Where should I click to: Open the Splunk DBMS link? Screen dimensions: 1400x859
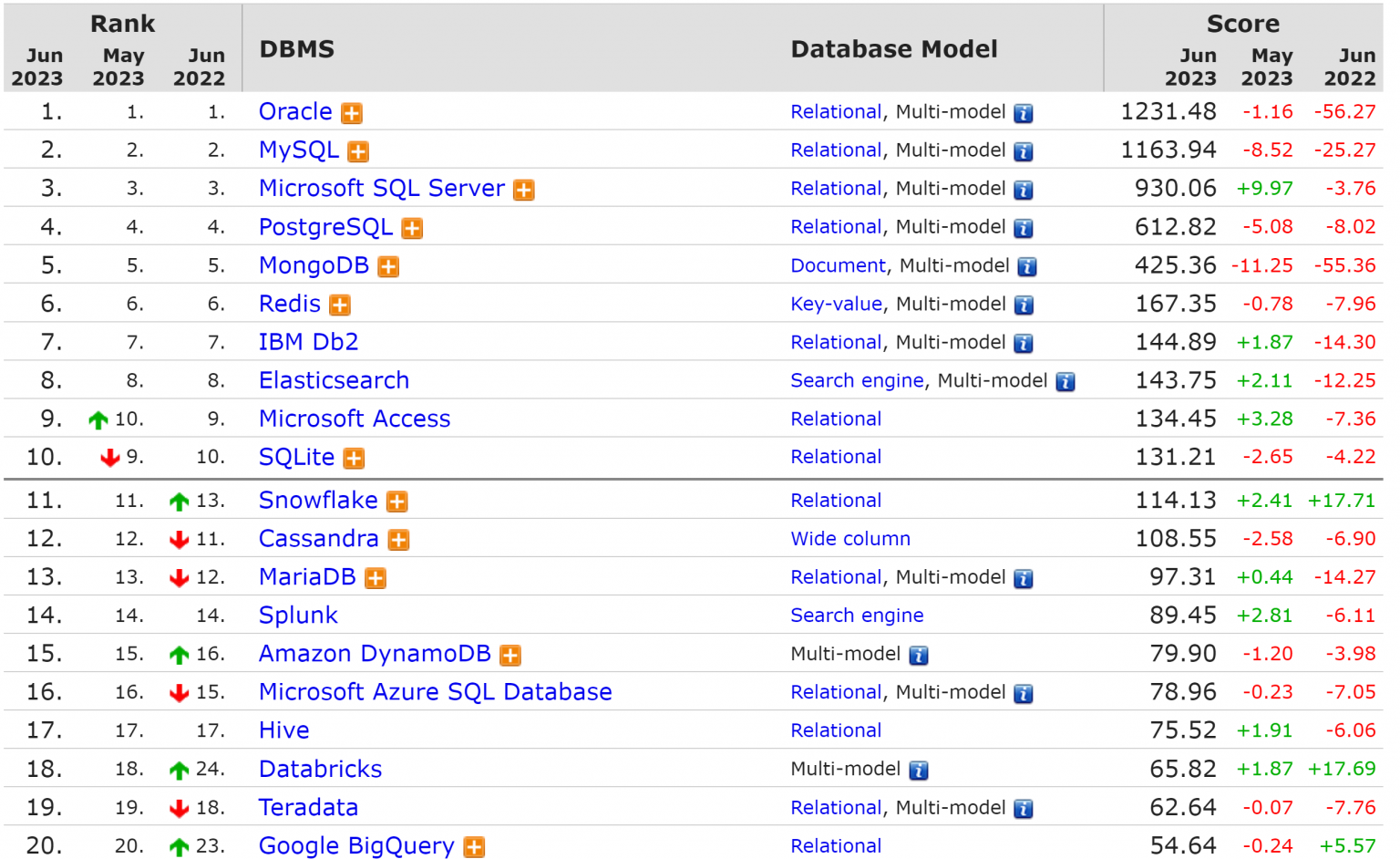(x=298, y=616)
